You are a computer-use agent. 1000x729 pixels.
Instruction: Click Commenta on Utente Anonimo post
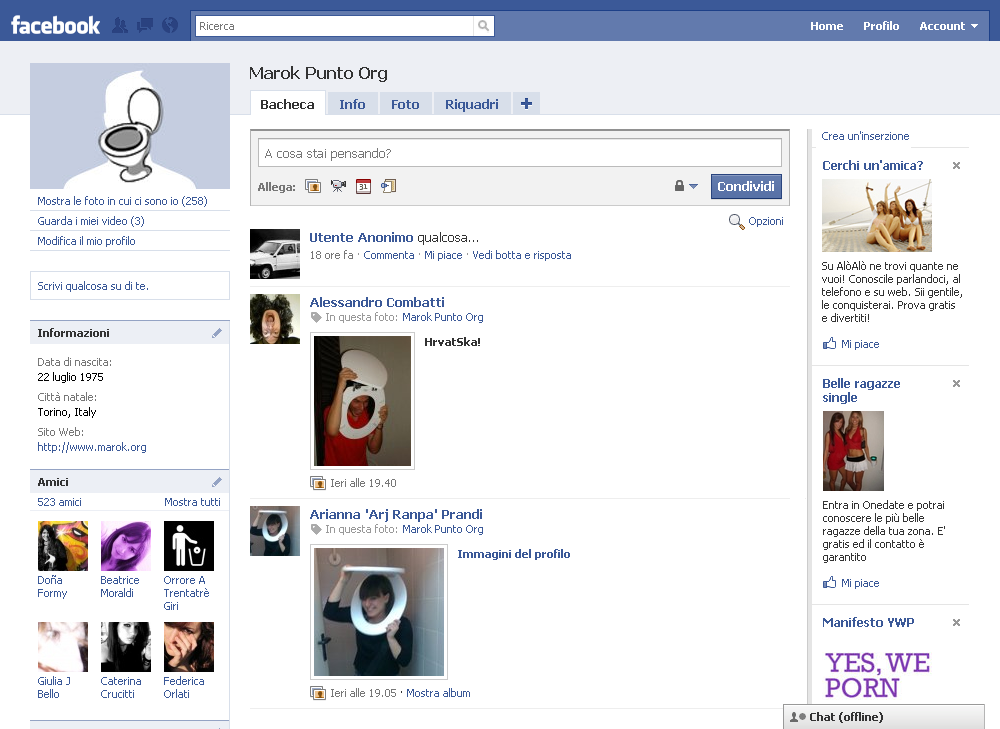click(389, 255)
